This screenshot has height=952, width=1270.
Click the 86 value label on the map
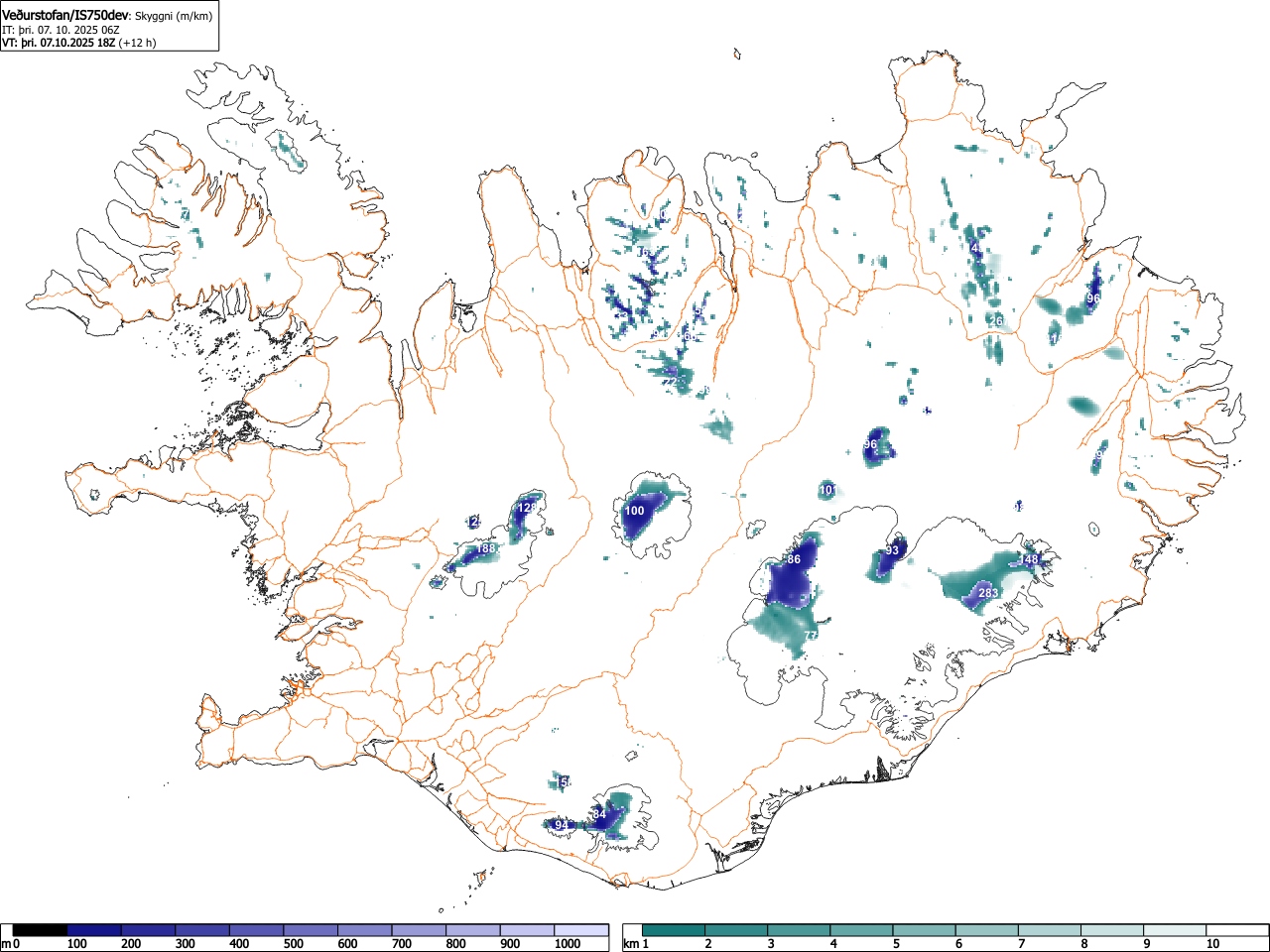[x=794, y=559]
